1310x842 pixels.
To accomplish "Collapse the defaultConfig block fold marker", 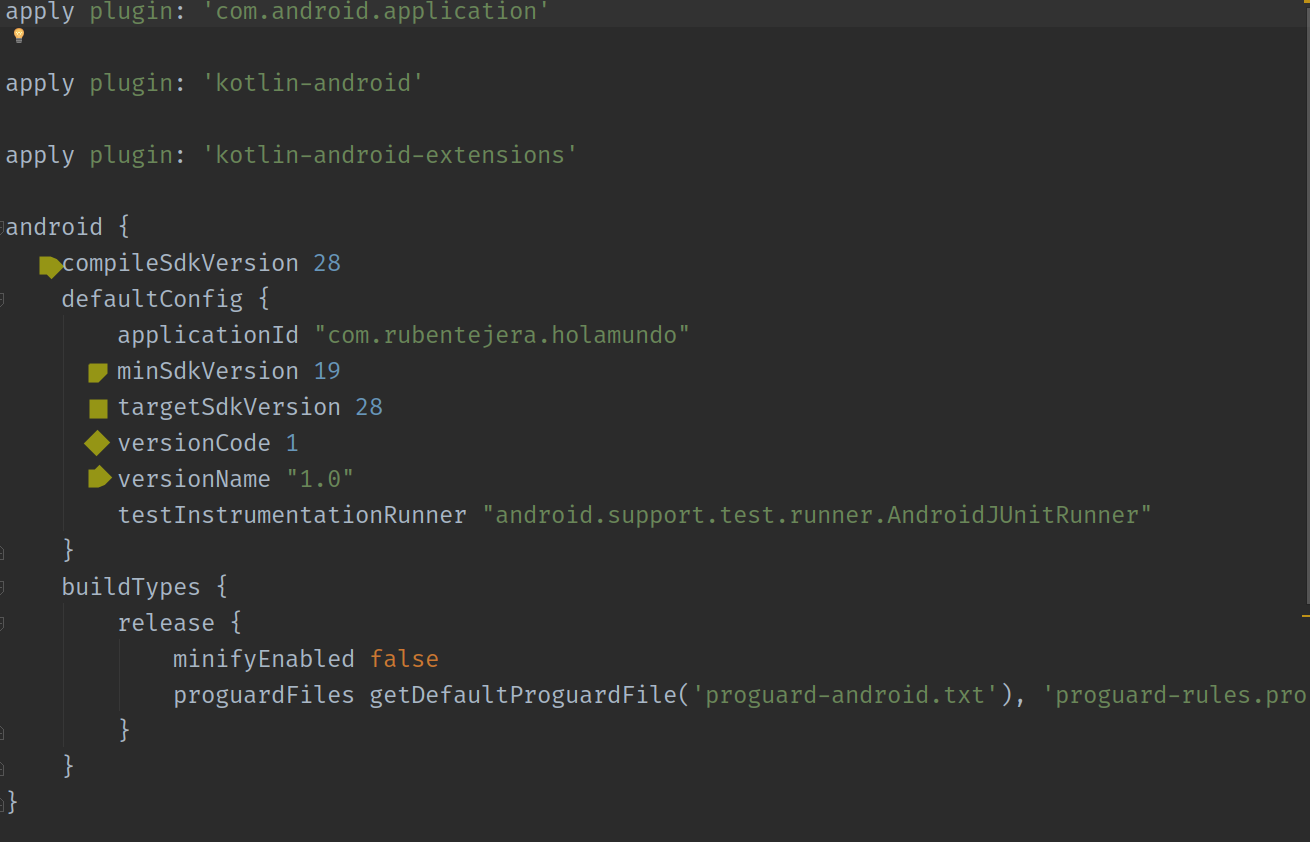I will coord(3,299).
